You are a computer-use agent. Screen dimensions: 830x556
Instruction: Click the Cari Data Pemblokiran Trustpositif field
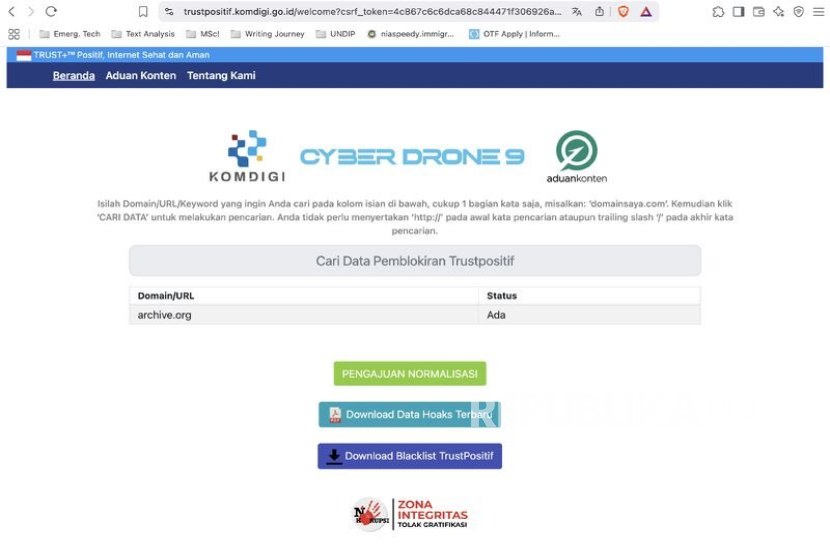tap(415, 261)
